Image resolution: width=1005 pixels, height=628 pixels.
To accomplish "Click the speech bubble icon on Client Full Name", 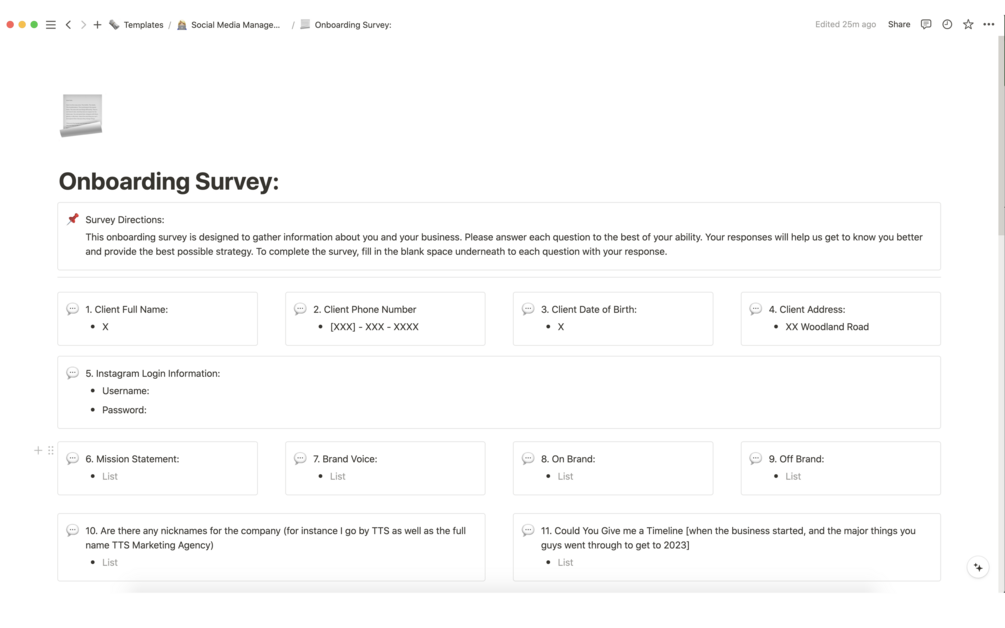I will pos(73,310).
